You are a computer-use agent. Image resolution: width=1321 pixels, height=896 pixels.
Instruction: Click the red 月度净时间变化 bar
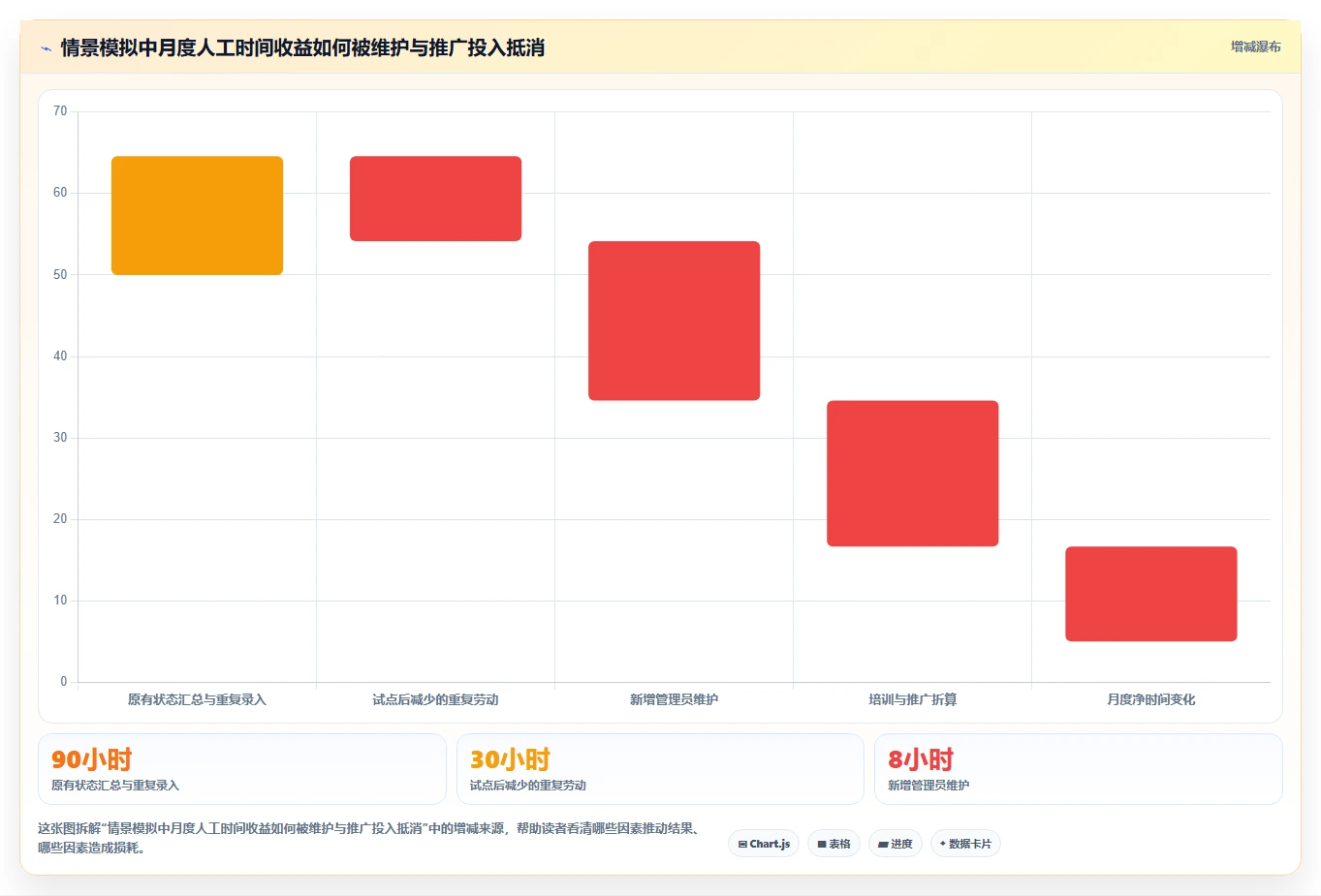coord(1150,594)
